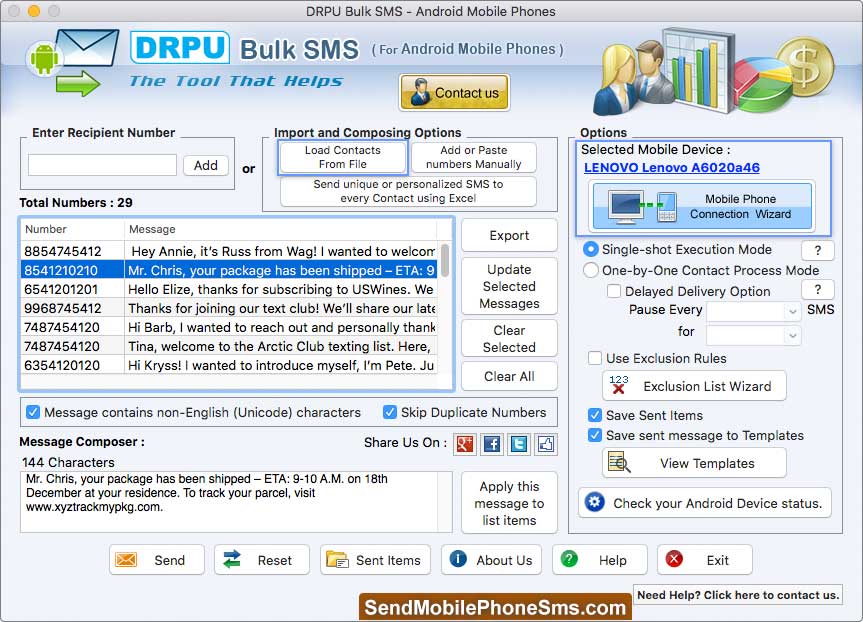
Task: Select the Hi Barb message row
Action: click(230, 328)
